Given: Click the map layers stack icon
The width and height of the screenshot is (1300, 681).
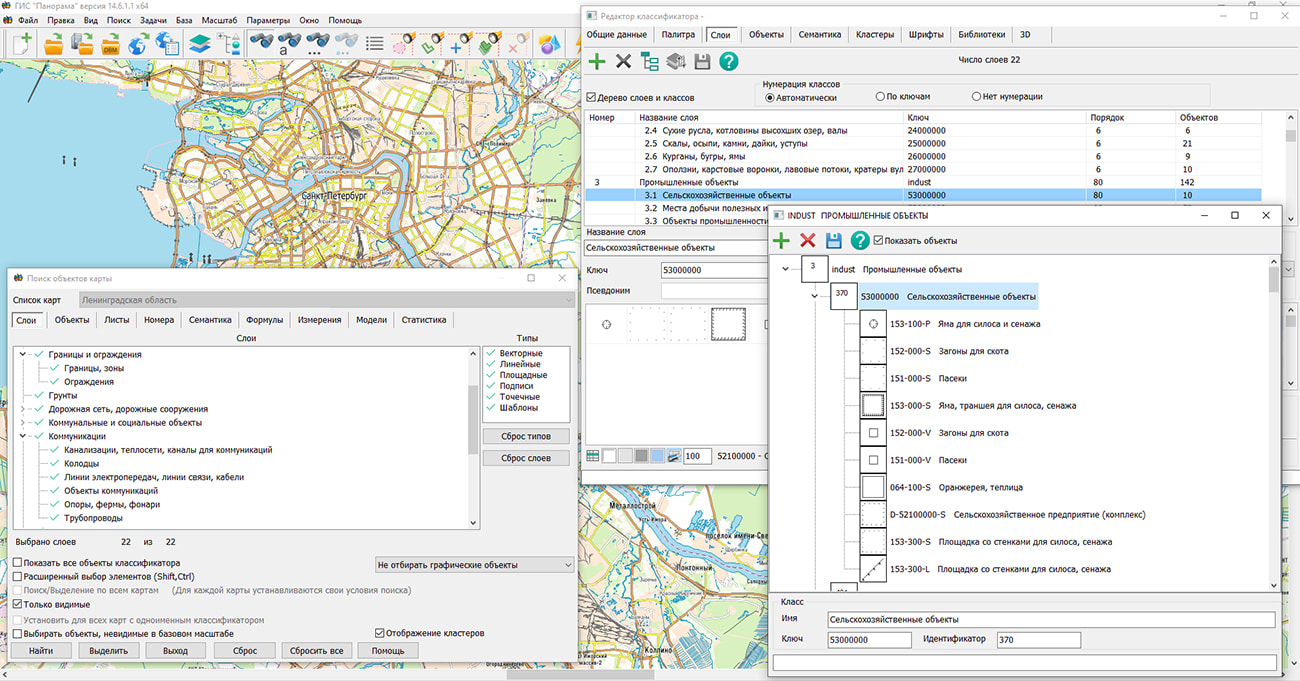Looking at the screenshot, I should tap(199, 43).
